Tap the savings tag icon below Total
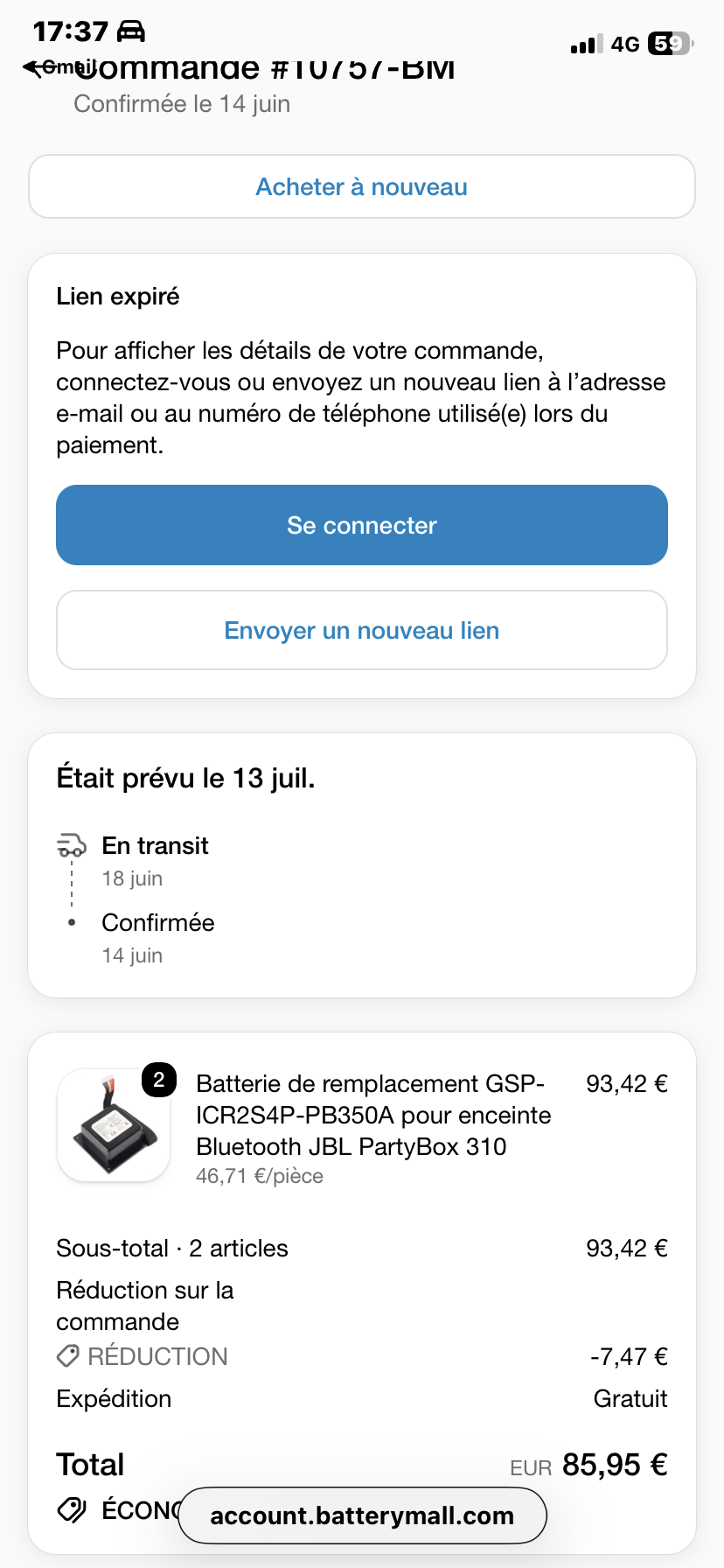Image resolution: width=724 pixels, height=1568 pixels. [72, 1509]
